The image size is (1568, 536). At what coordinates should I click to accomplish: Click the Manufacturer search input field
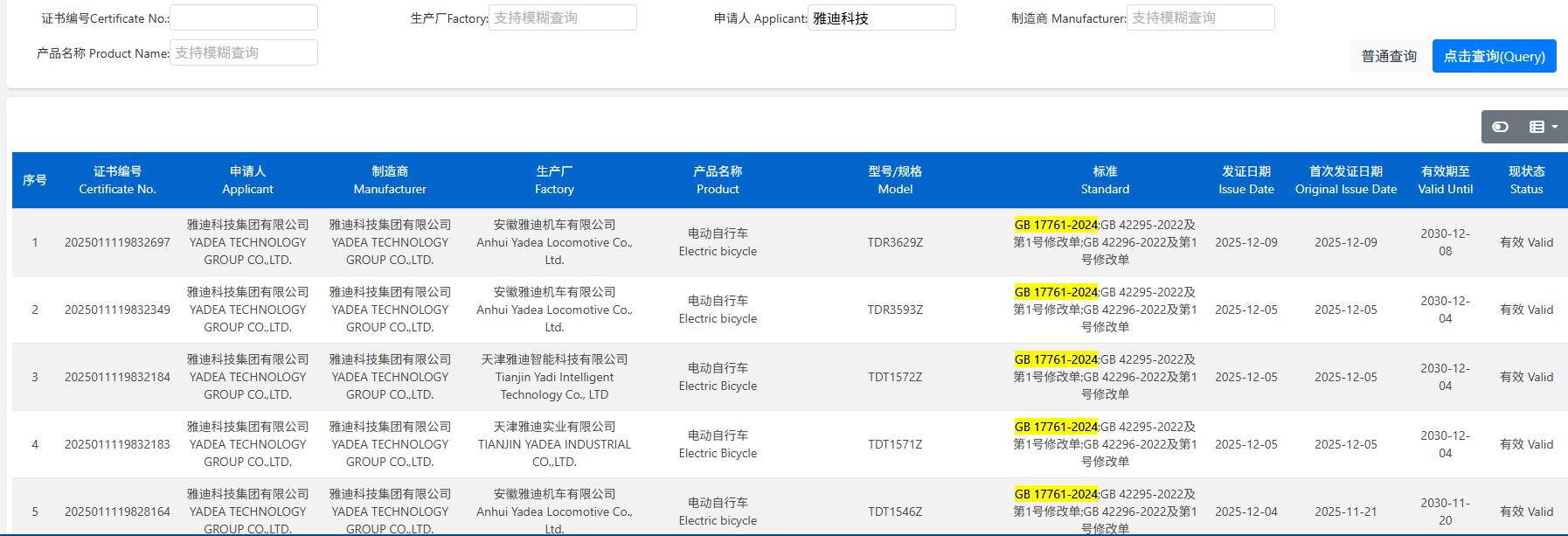click(x=1200, y=17)
